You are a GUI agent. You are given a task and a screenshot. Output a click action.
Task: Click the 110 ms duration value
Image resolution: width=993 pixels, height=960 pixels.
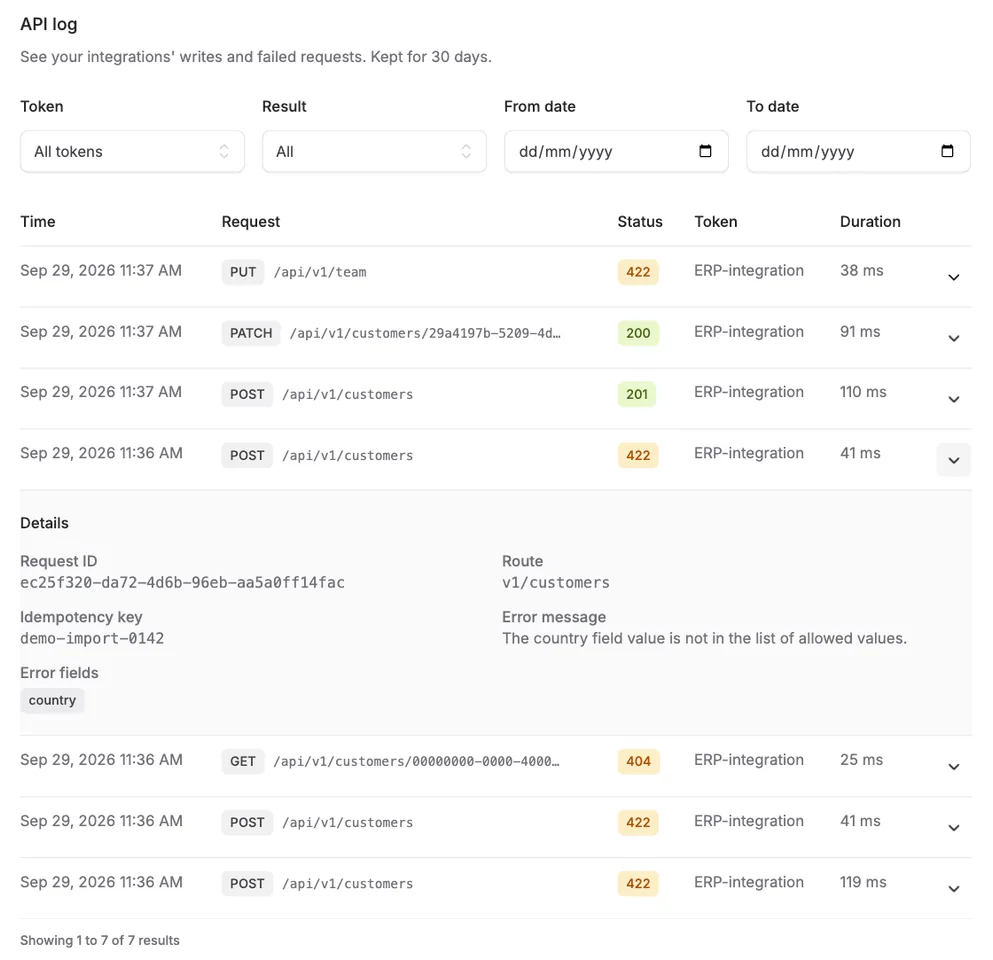pyautogui.click(x=863, y=392)
